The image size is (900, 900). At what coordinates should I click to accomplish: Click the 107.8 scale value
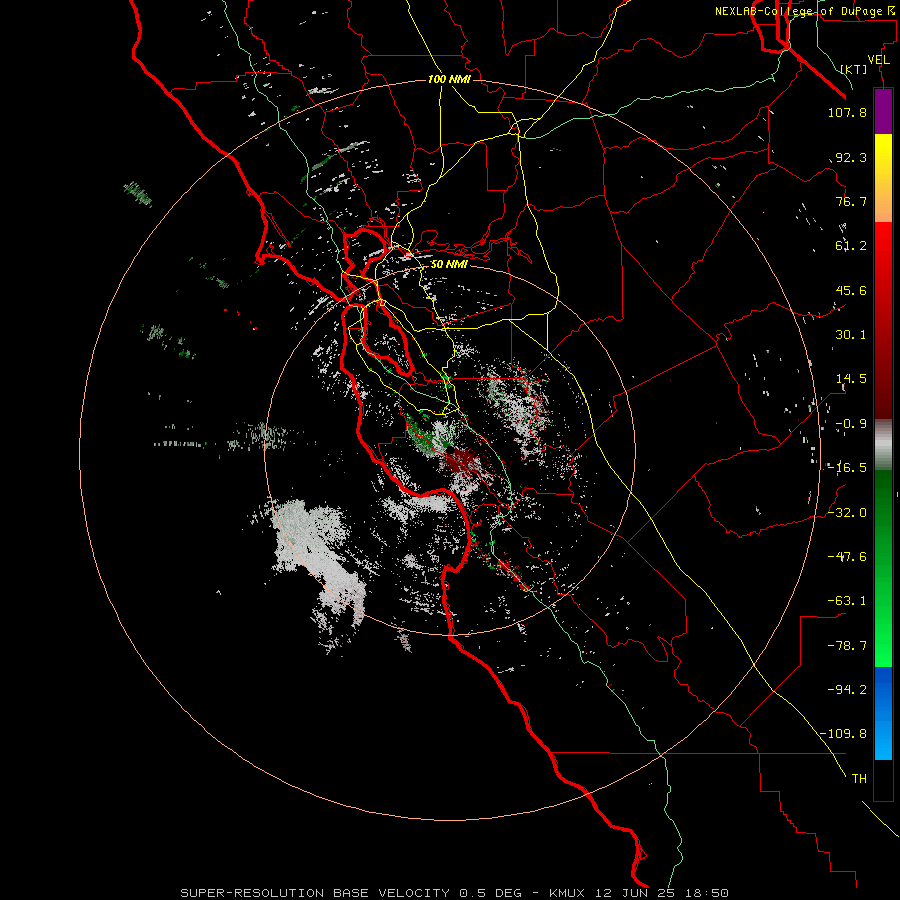click(x=847, y=112)
